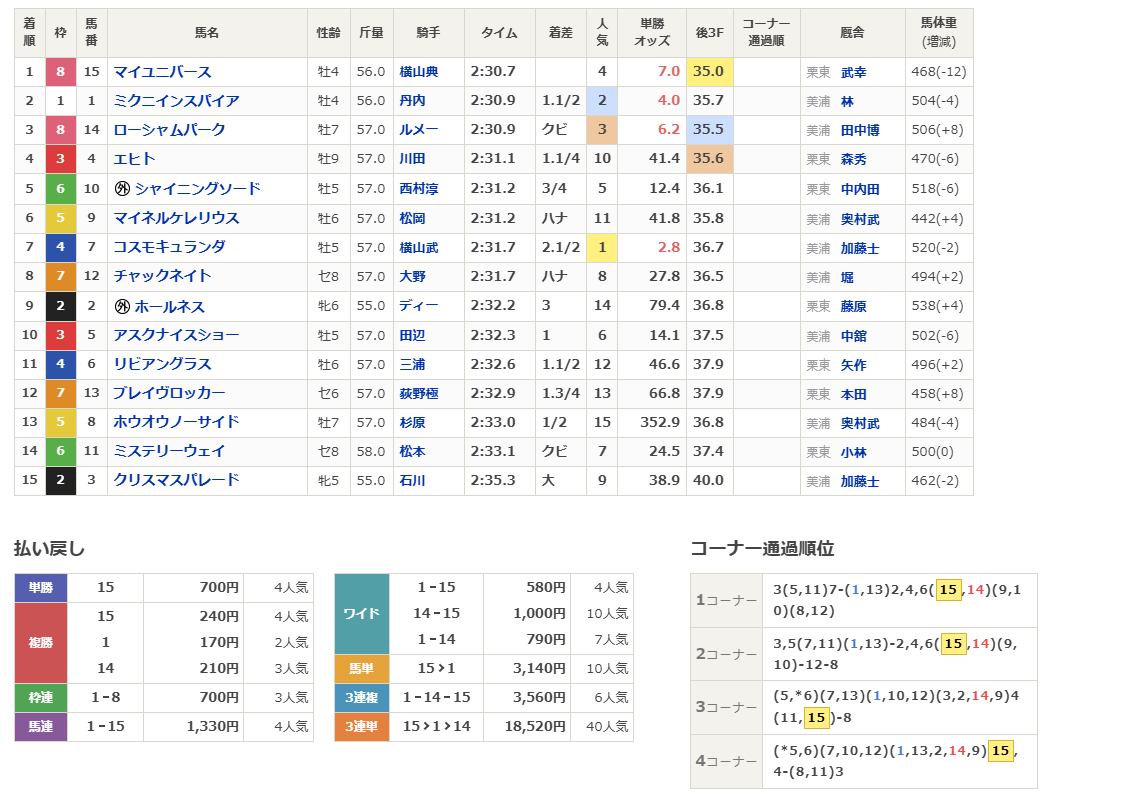
Task: Click the 馬連 payout label
Action: pyautogui.click(x=41, y=727)
